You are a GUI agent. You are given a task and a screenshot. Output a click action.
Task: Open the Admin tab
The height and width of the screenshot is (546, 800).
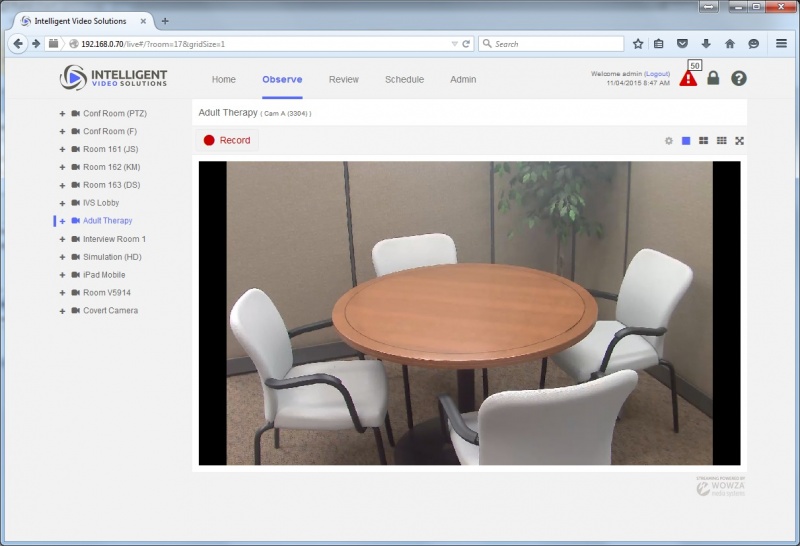(x=463, y=80)
